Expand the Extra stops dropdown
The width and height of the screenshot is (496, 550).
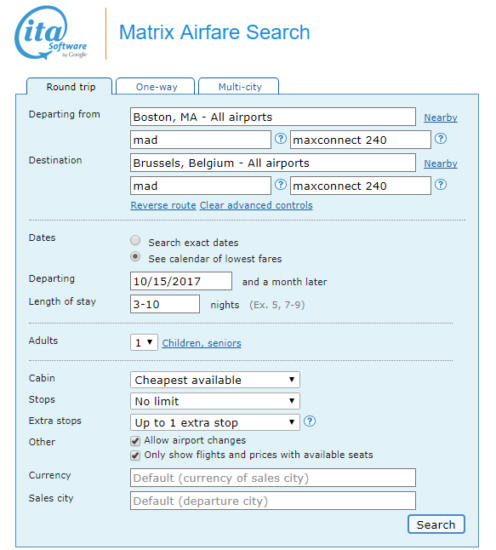(x=215, y=423)
